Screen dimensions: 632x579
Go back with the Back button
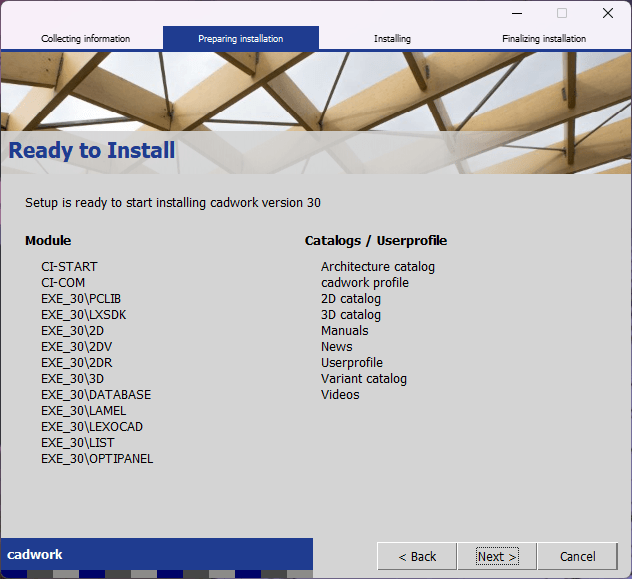[x=417, y=556]
